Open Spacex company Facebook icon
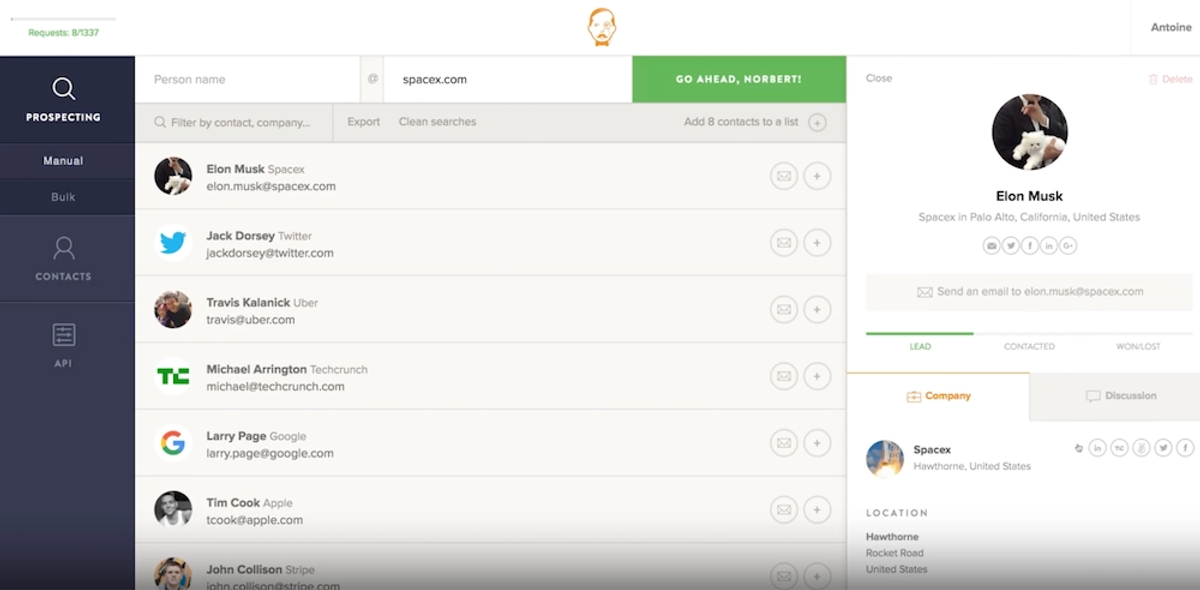The height and width of the screenshot is (590, 1200). click(1185, 448)
